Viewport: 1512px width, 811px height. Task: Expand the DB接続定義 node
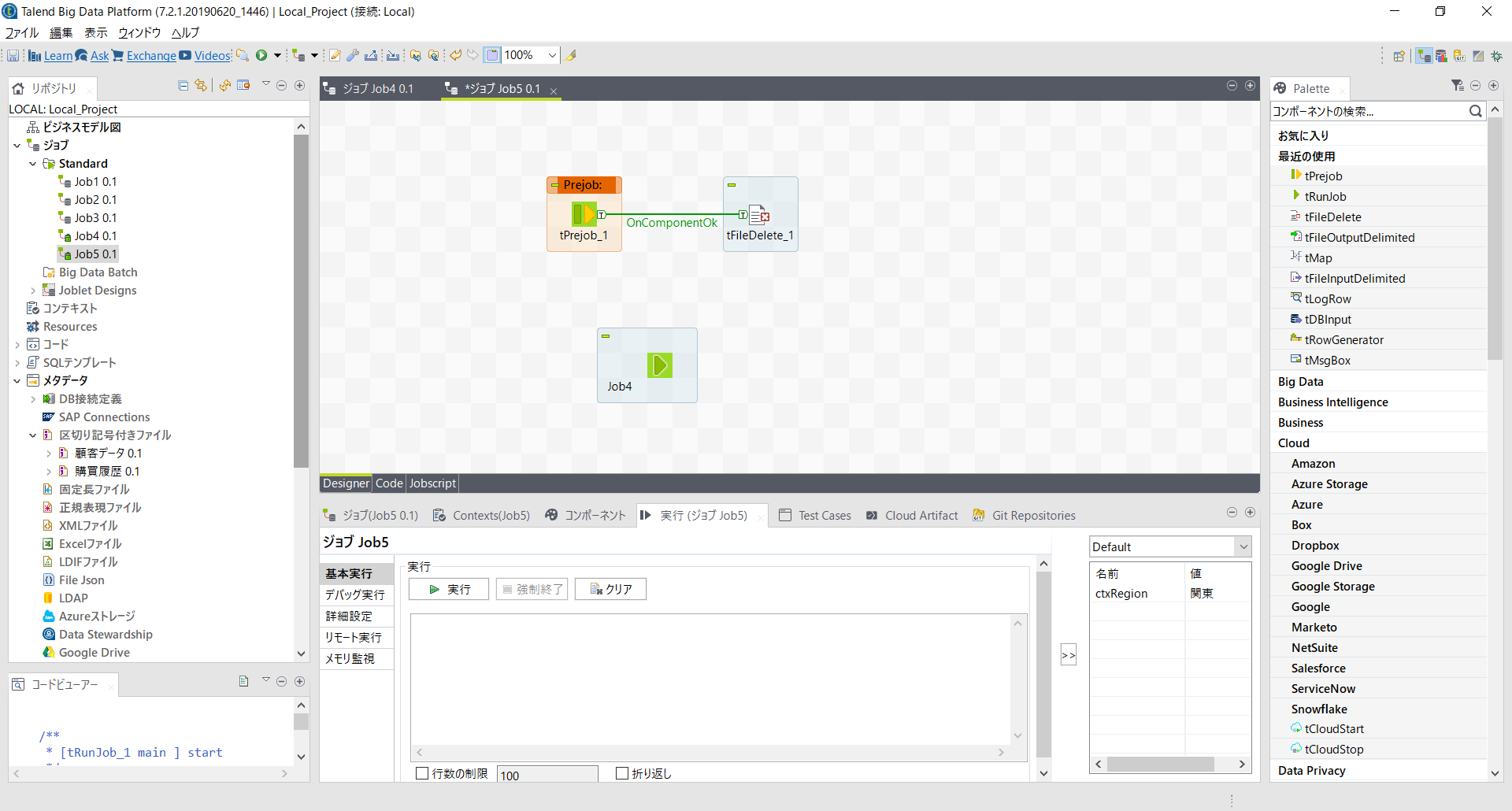point(33,399)
